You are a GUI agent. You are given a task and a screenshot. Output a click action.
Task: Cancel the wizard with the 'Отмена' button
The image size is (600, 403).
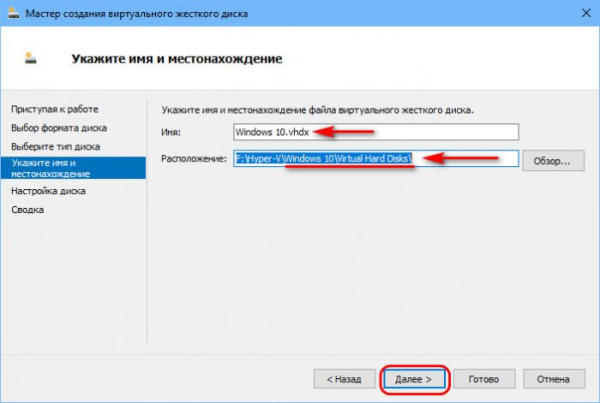point(551,379)
